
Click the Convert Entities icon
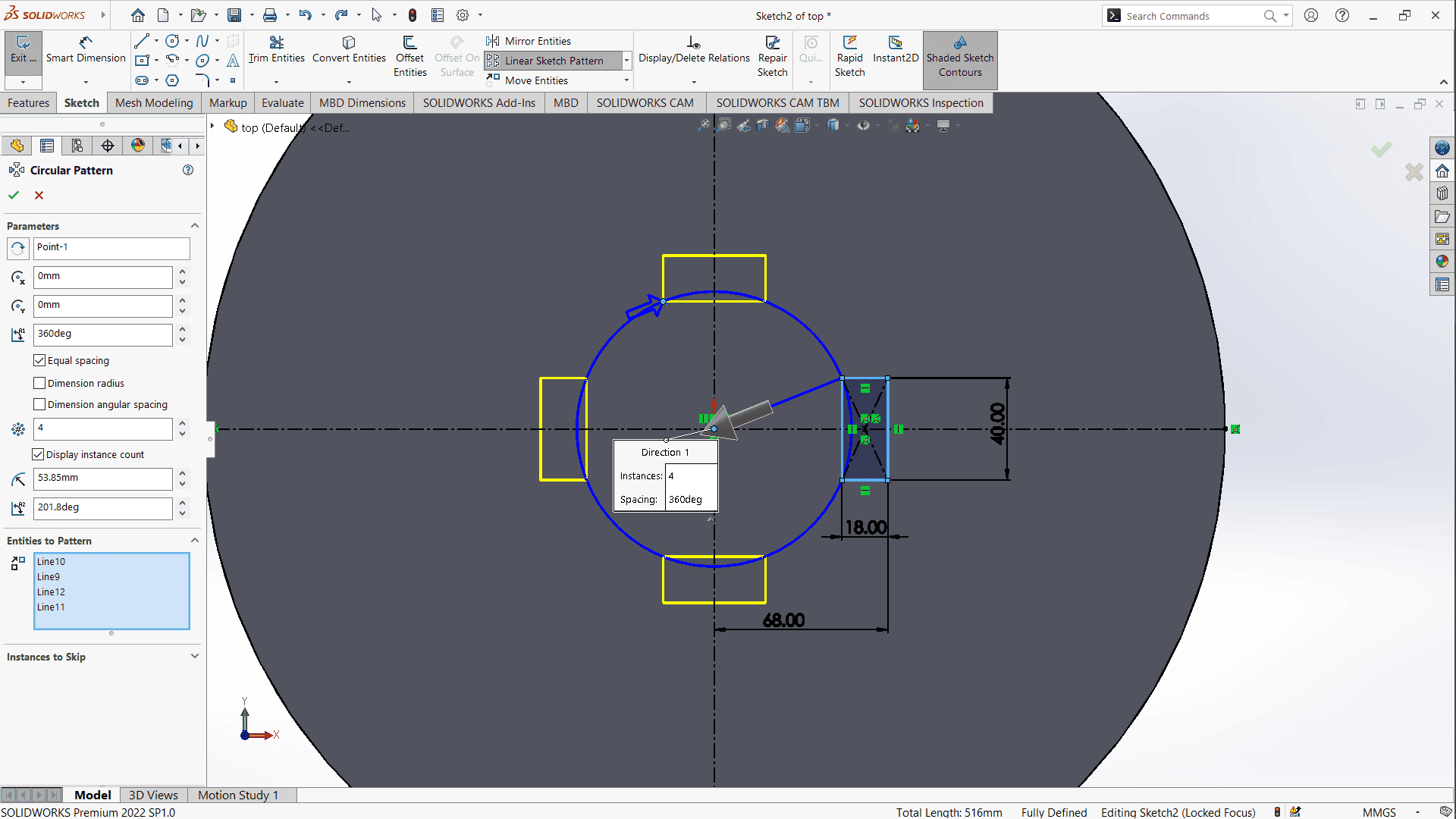(349, 42)
